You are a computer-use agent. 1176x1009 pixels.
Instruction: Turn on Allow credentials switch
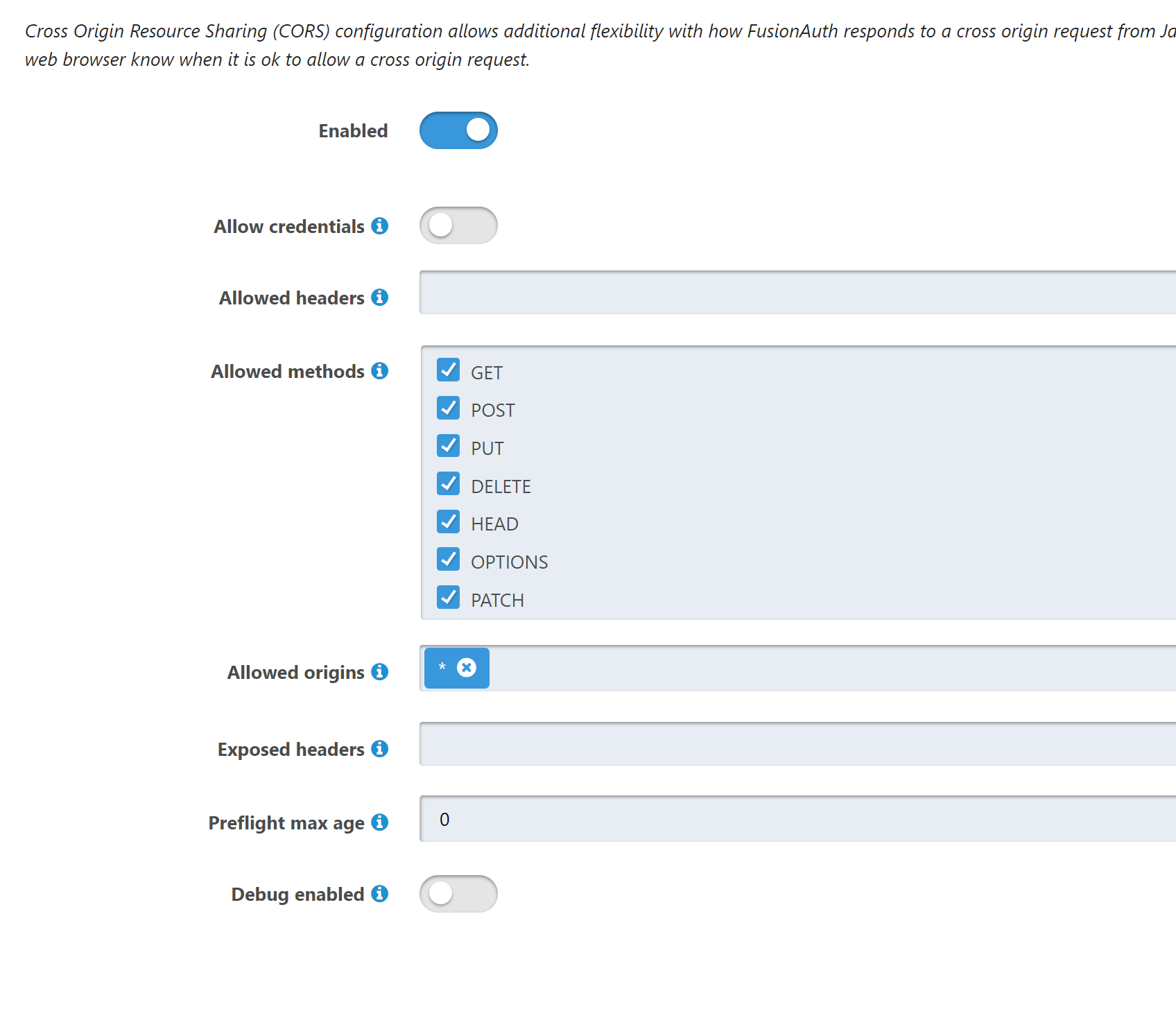coord(458,225)
